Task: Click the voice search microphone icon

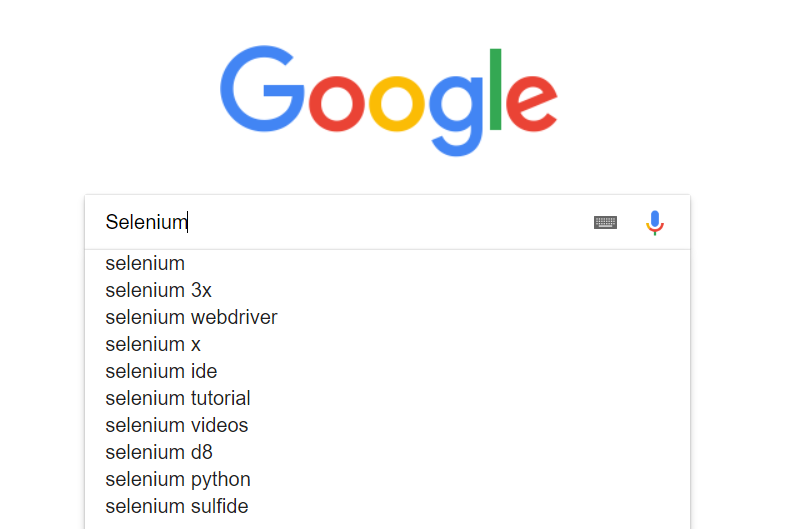Action: [655, 222]
